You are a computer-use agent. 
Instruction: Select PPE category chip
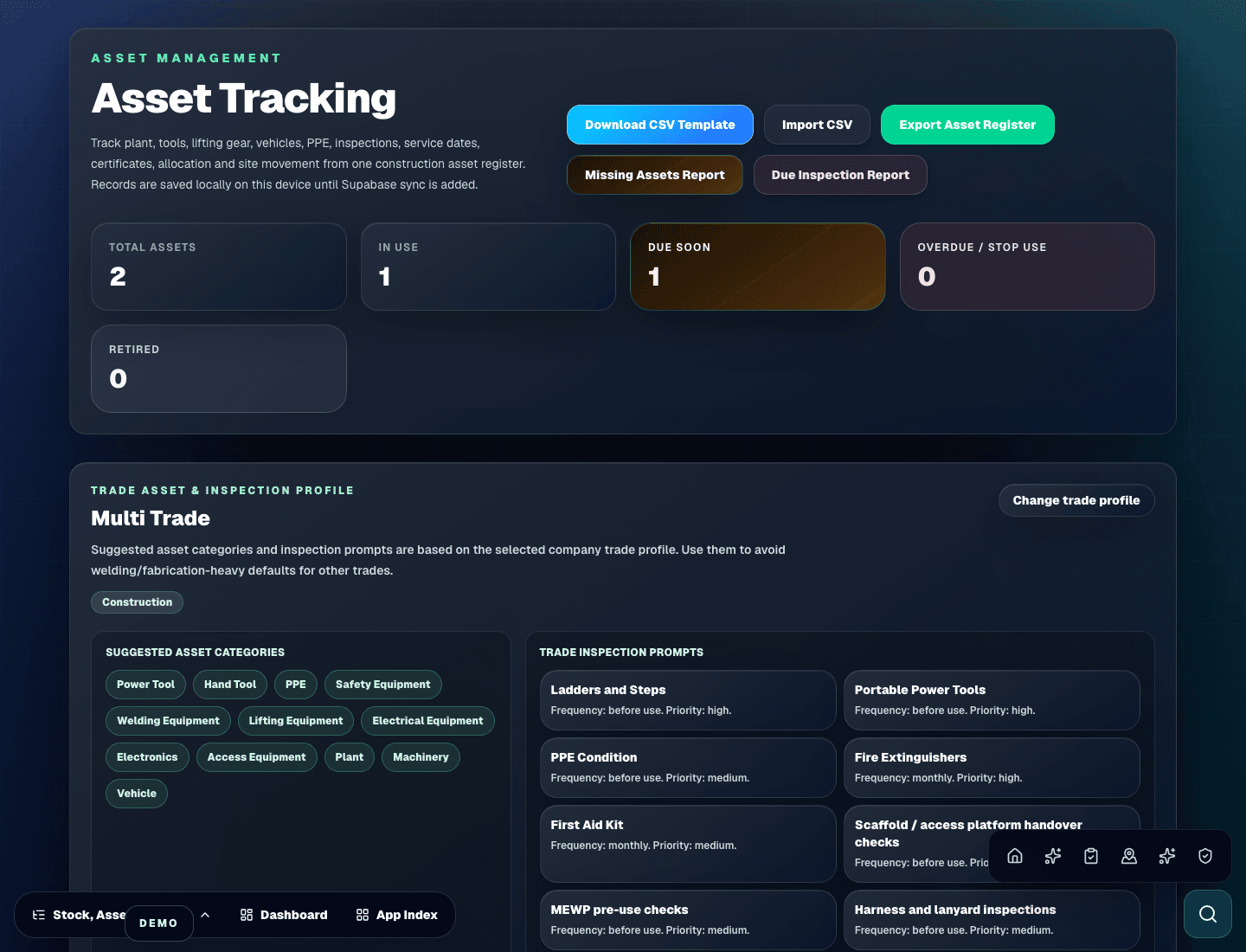point(296,685)
